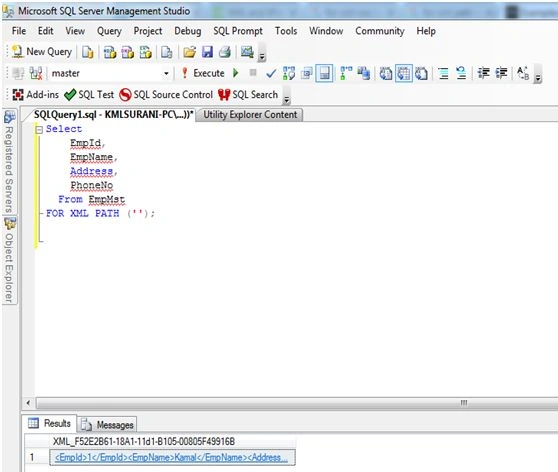Click Display Estimated Execution Plan icon

(289, 74)
